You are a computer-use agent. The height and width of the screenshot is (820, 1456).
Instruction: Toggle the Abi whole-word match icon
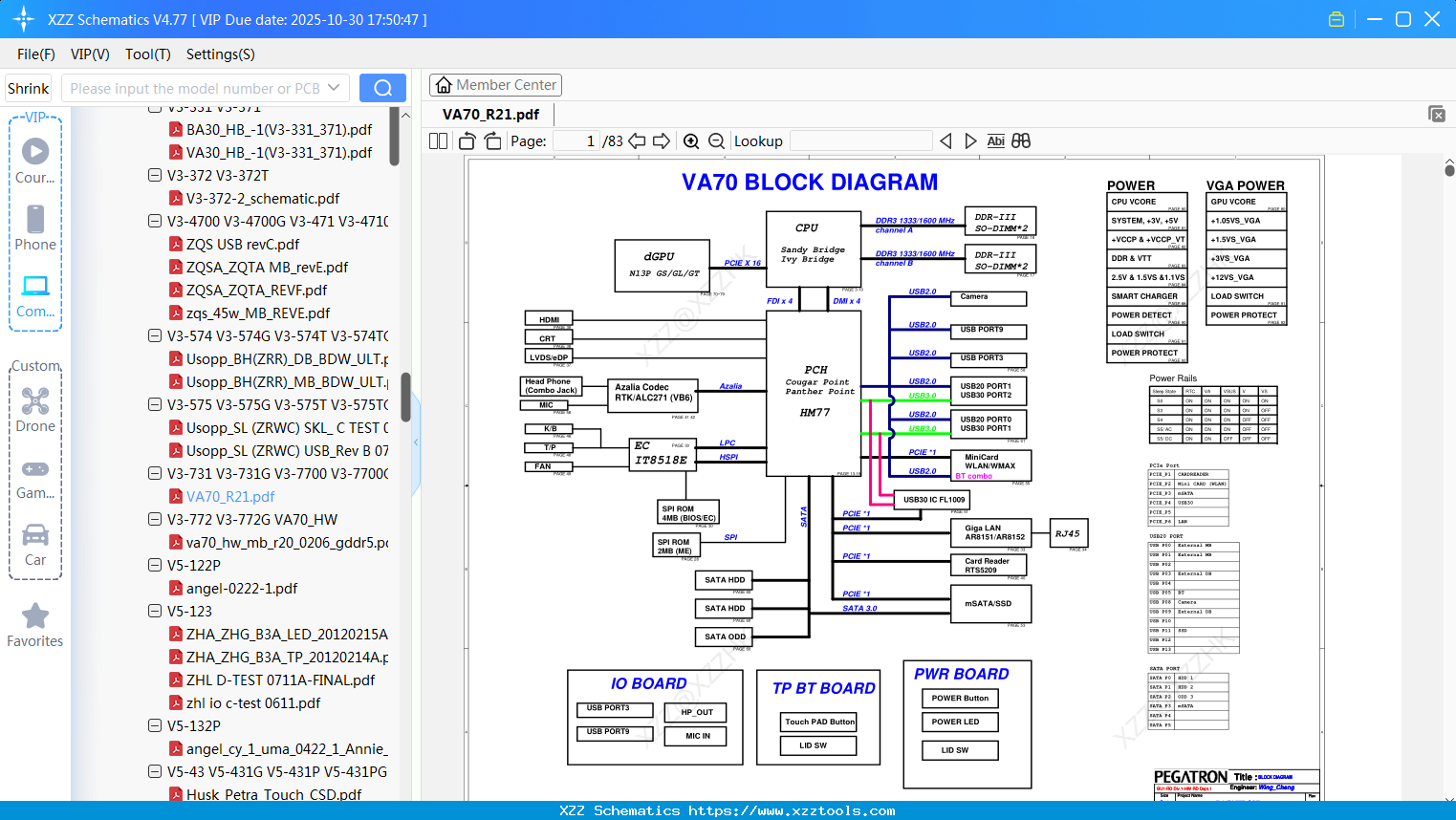pos(995,141)
